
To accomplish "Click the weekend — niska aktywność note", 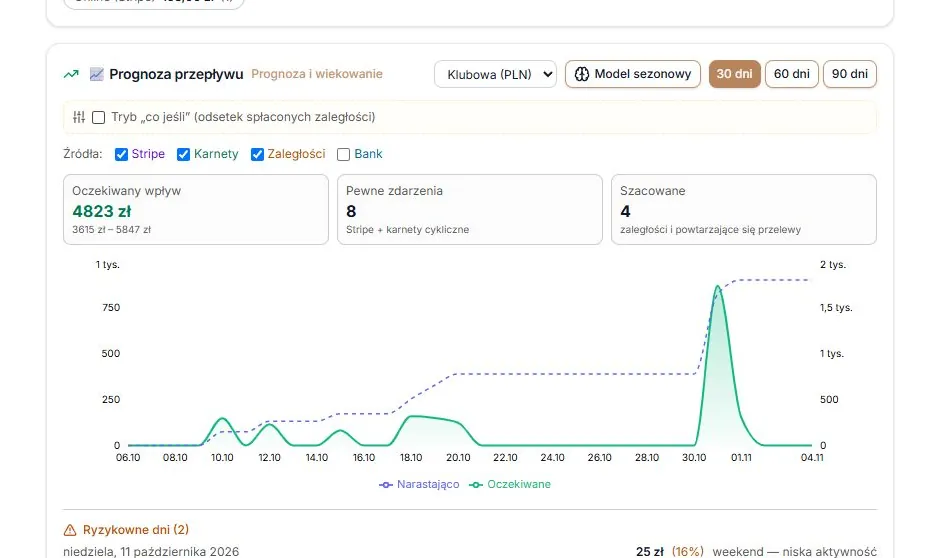I will click(794, 551).
